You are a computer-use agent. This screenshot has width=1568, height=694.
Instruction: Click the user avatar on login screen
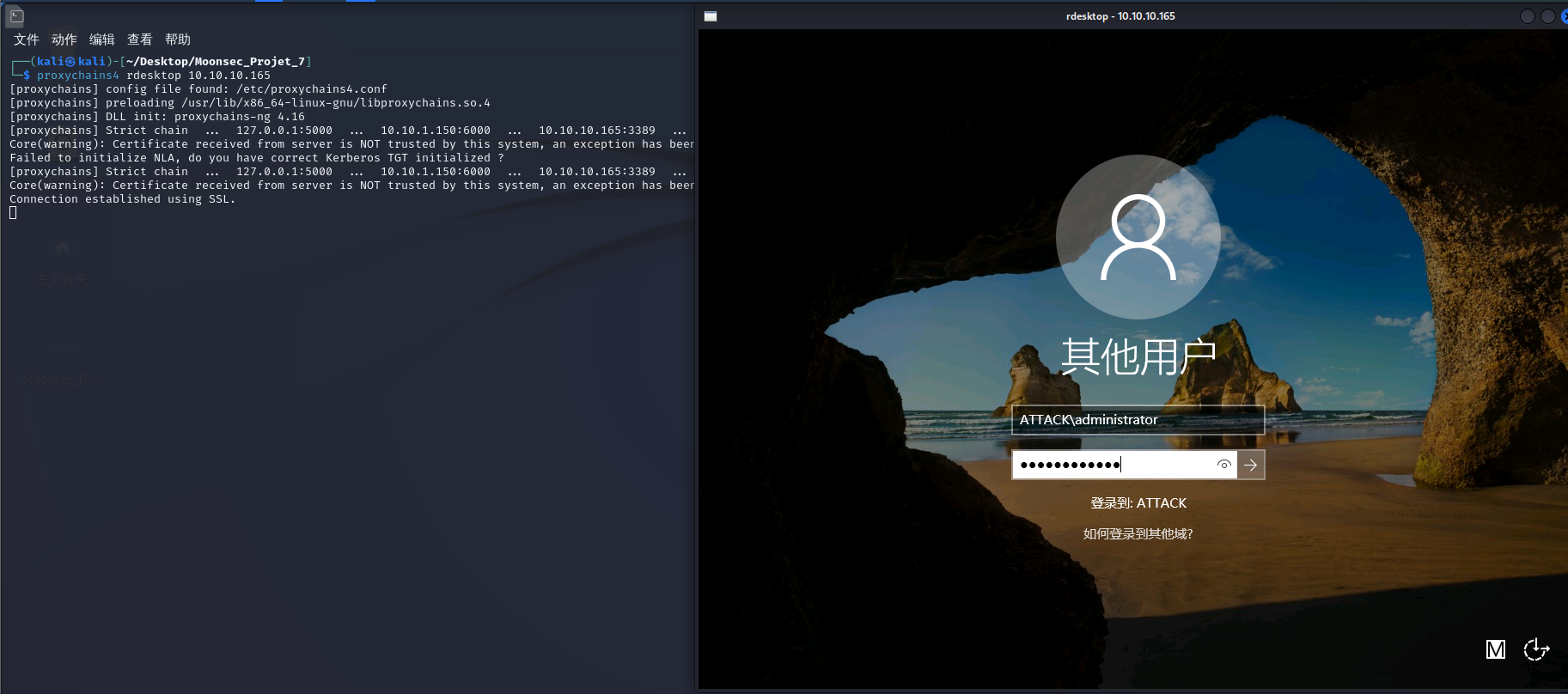(1138, 237)
